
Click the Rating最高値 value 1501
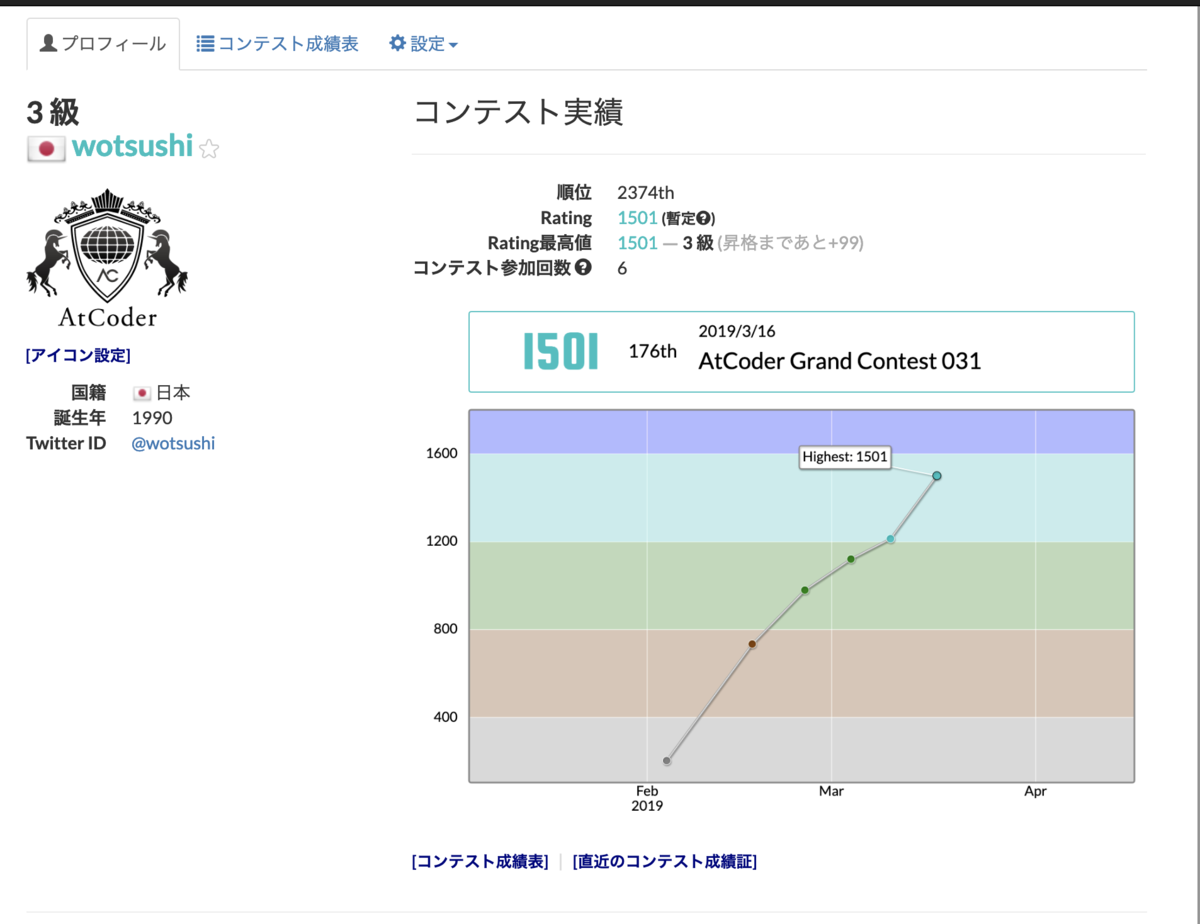637,243
